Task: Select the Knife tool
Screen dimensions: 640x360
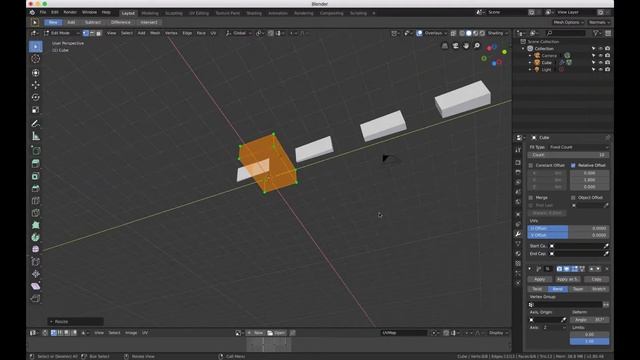Action: tap(36, 213)
